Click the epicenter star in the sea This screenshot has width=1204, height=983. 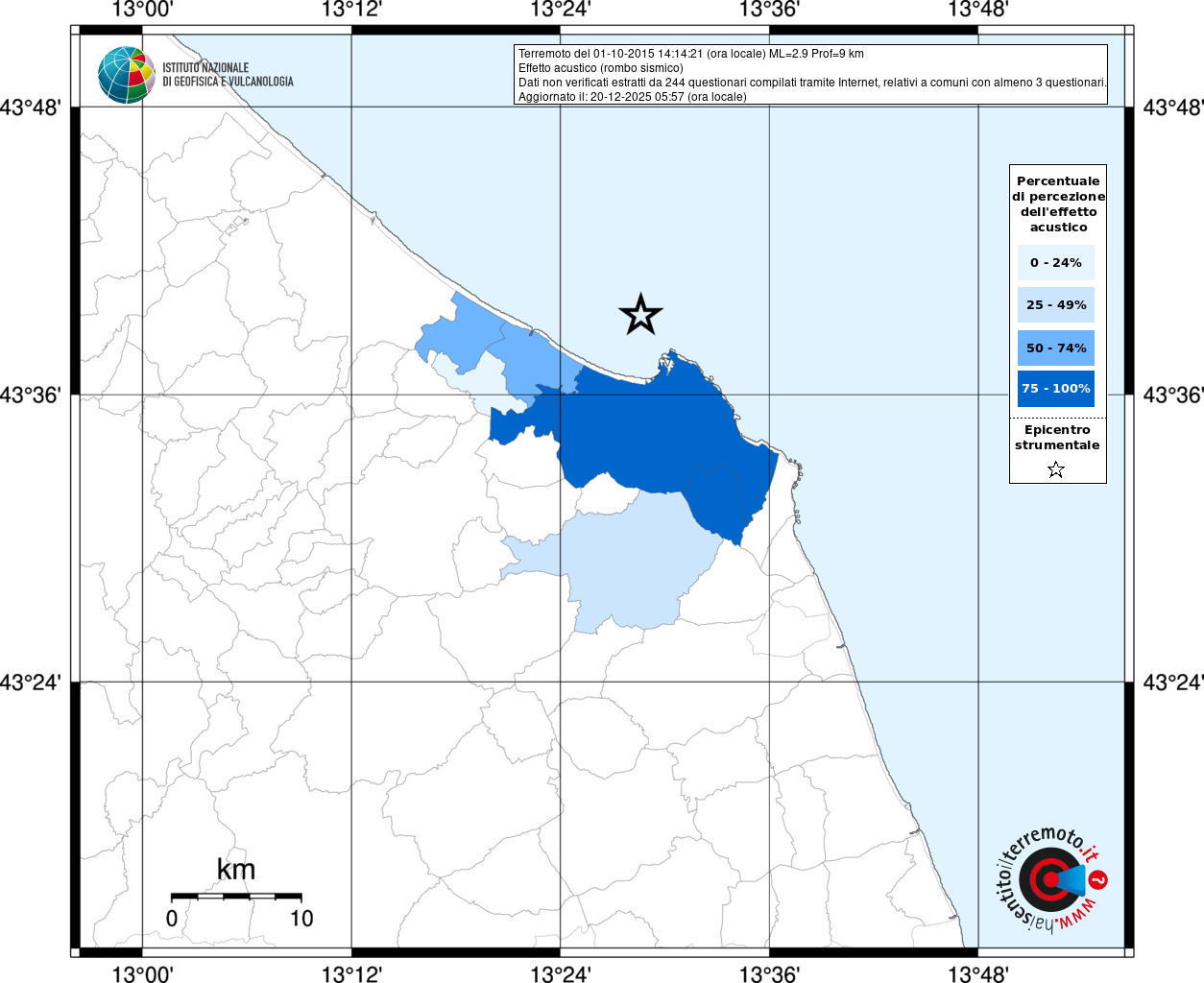click(x=640, y=315)
